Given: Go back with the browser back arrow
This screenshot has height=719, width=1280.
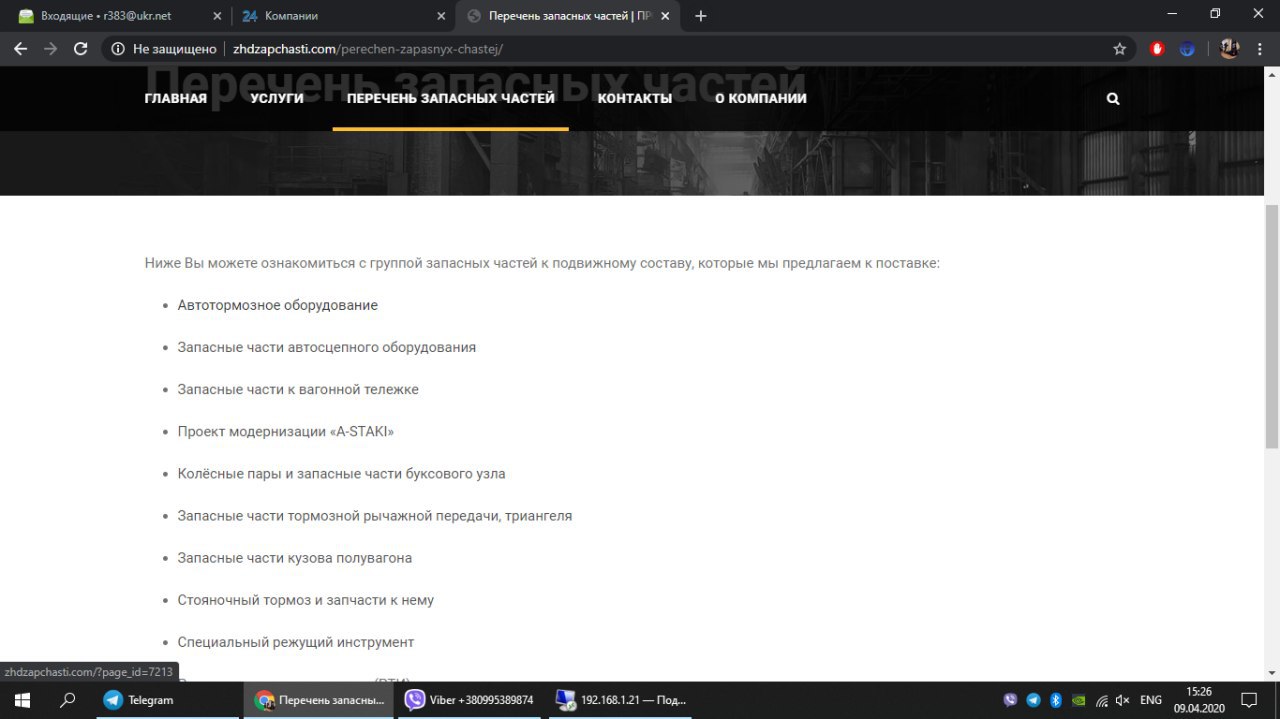Looking at the screenshot, I should click(x=21, y=48).
